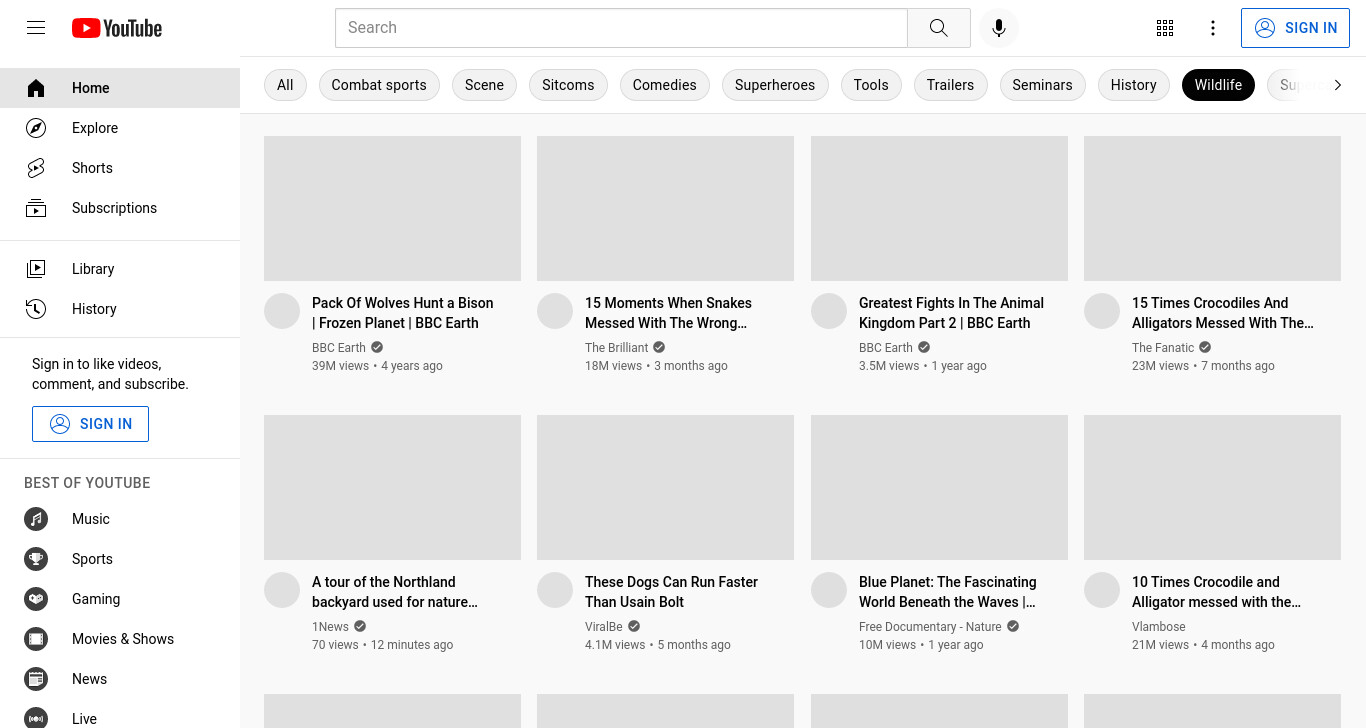
Task: Open These Dogs Can Run Faster title
Action: point(672,592)
